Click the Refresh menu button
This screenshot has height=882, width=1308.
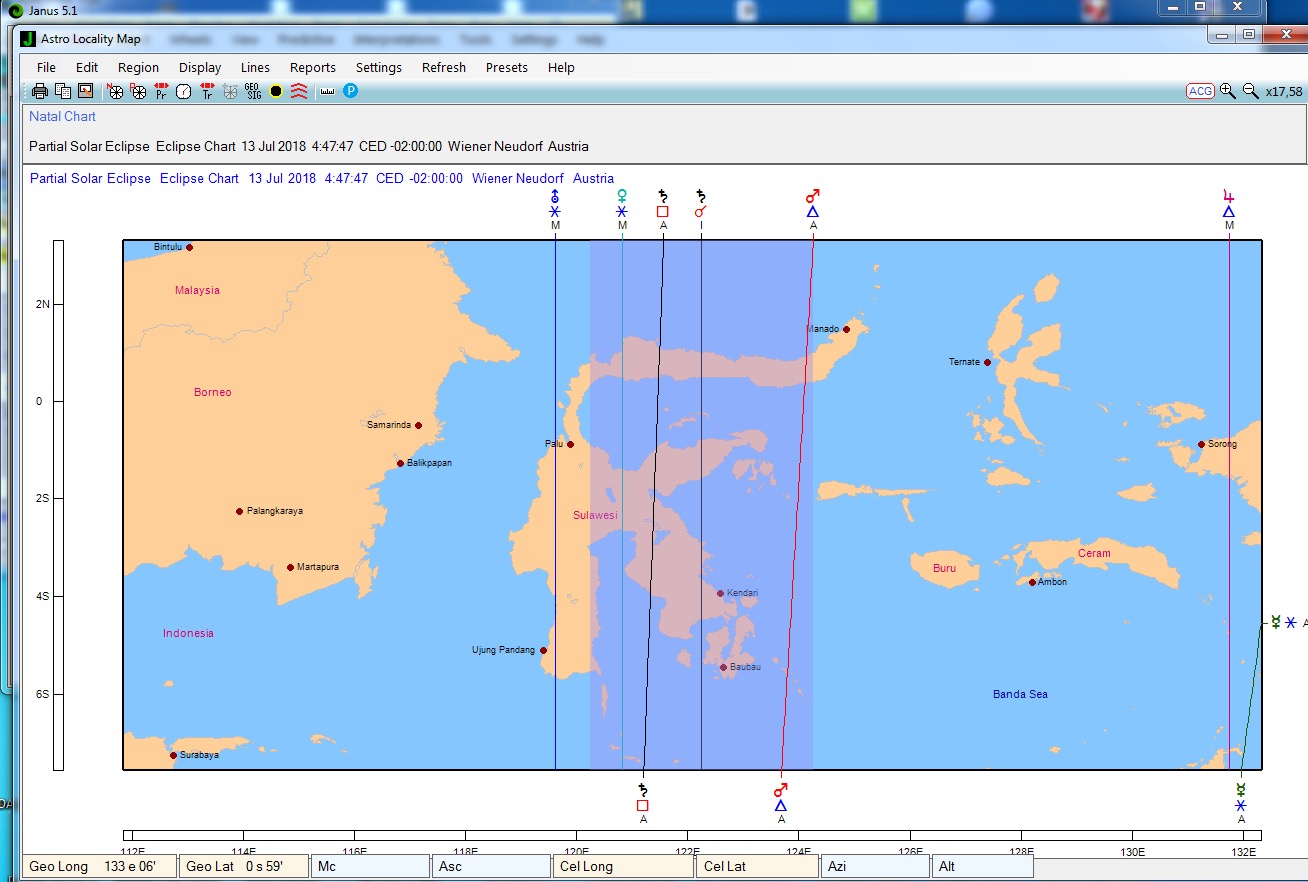coord(443,68)
